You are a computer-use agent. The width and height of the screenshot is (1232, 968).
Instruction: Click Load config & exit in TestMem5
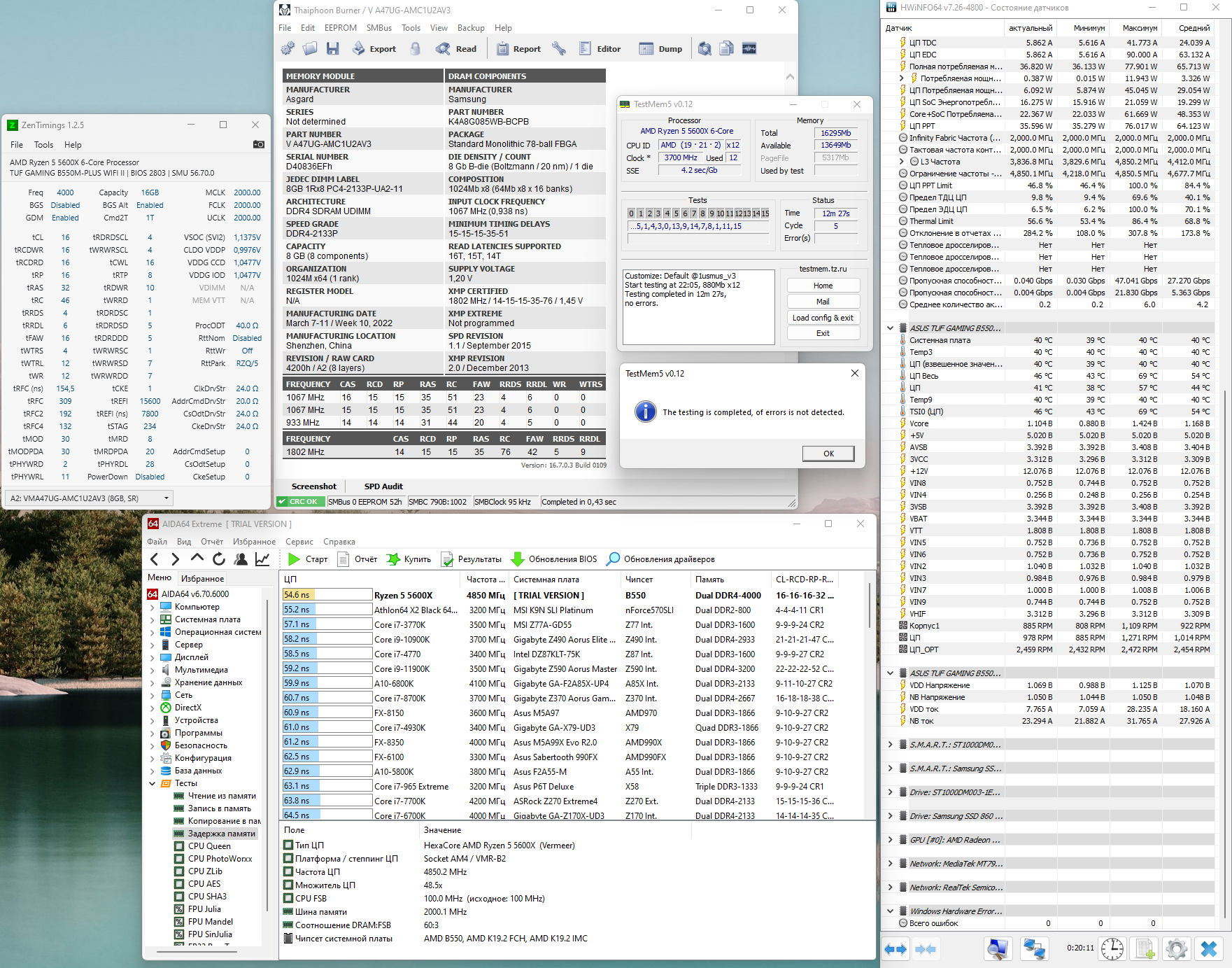[823, 318]
